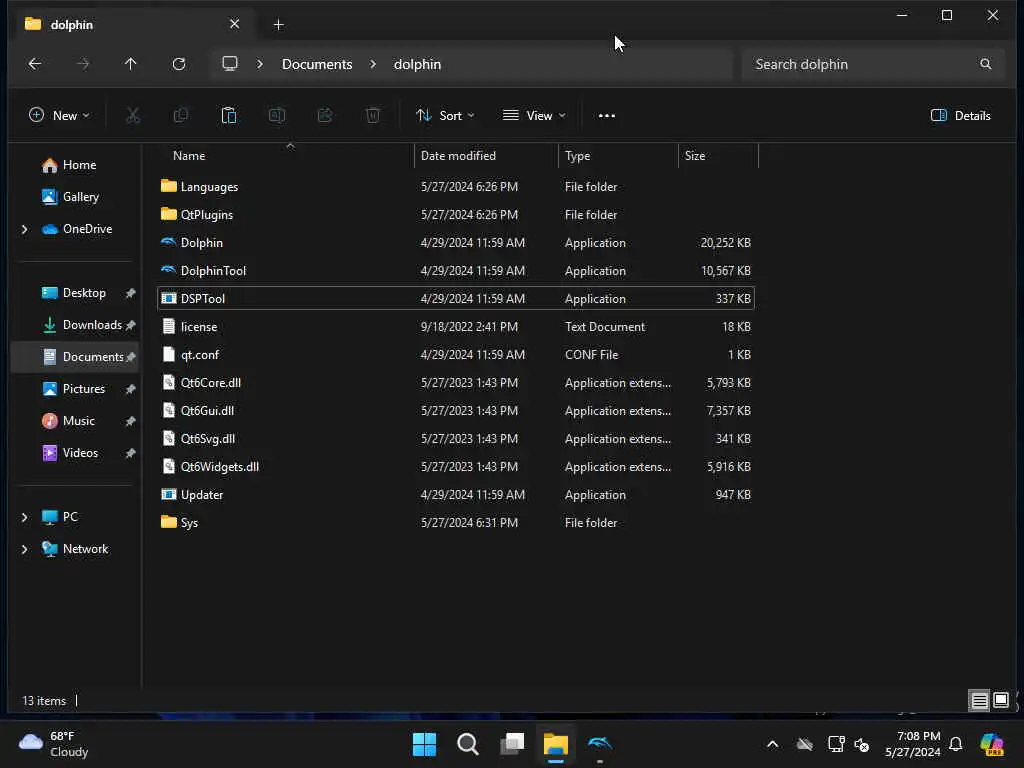Show hidden system tray icons

pyautogui.click(x=773, y=744)
